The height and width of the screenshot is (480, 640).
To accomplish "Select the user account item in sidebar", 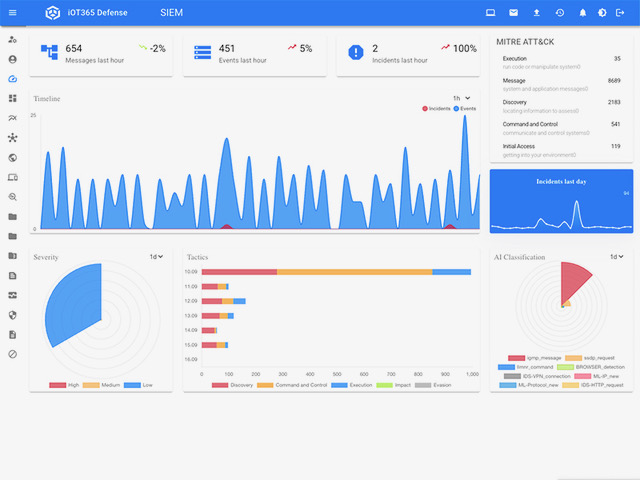I will click(x=12, y=59).
